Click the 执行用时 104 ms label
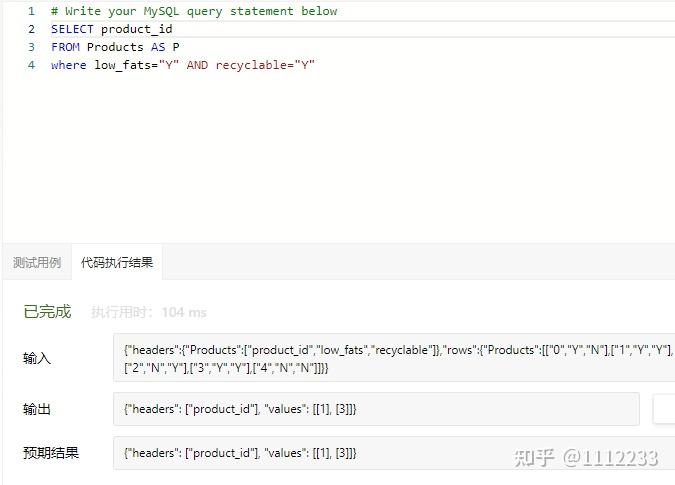This screenshot has height=485, width=675. [149, 312]
